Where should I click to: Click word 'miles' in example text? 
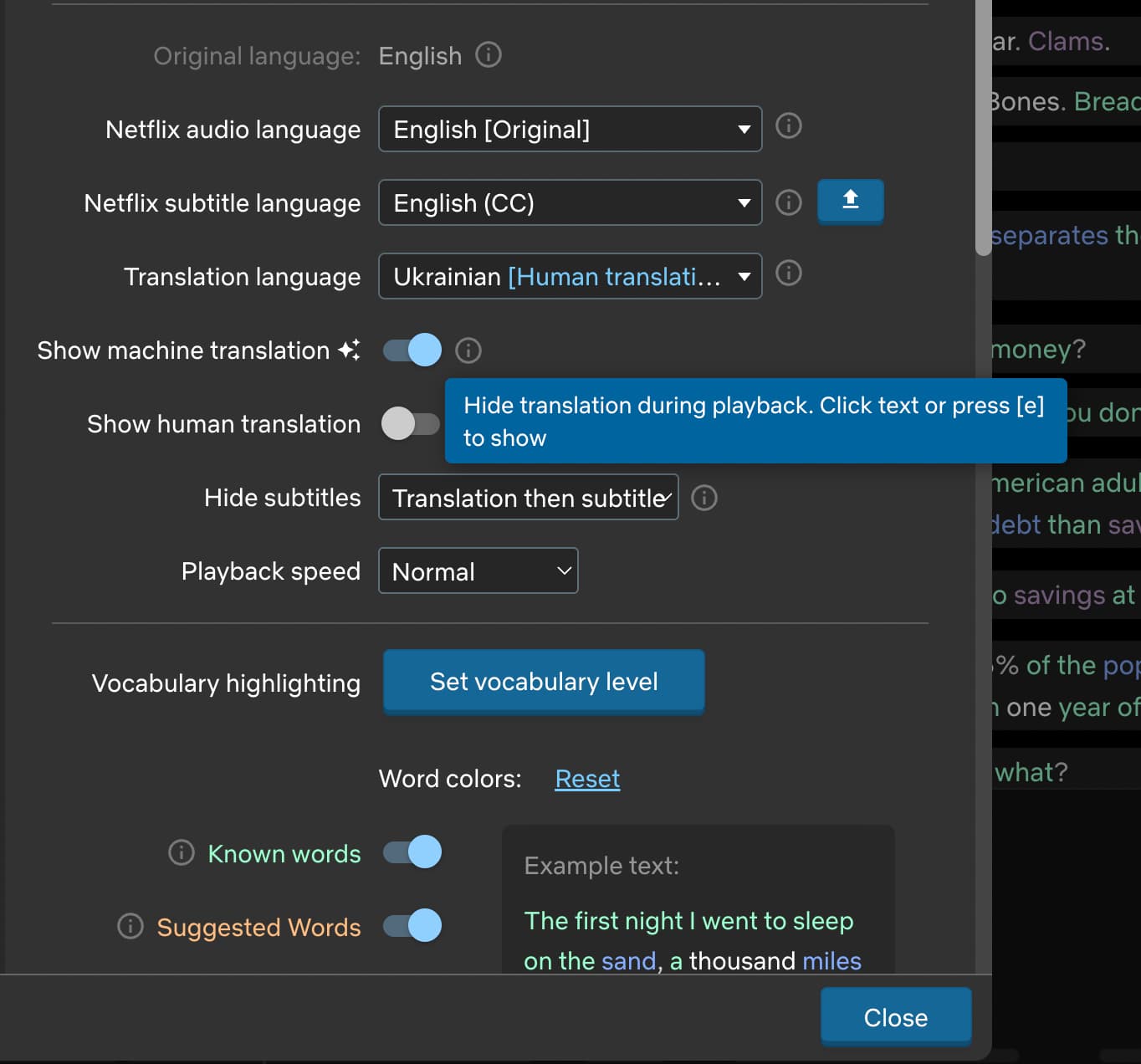pos(831,961)
